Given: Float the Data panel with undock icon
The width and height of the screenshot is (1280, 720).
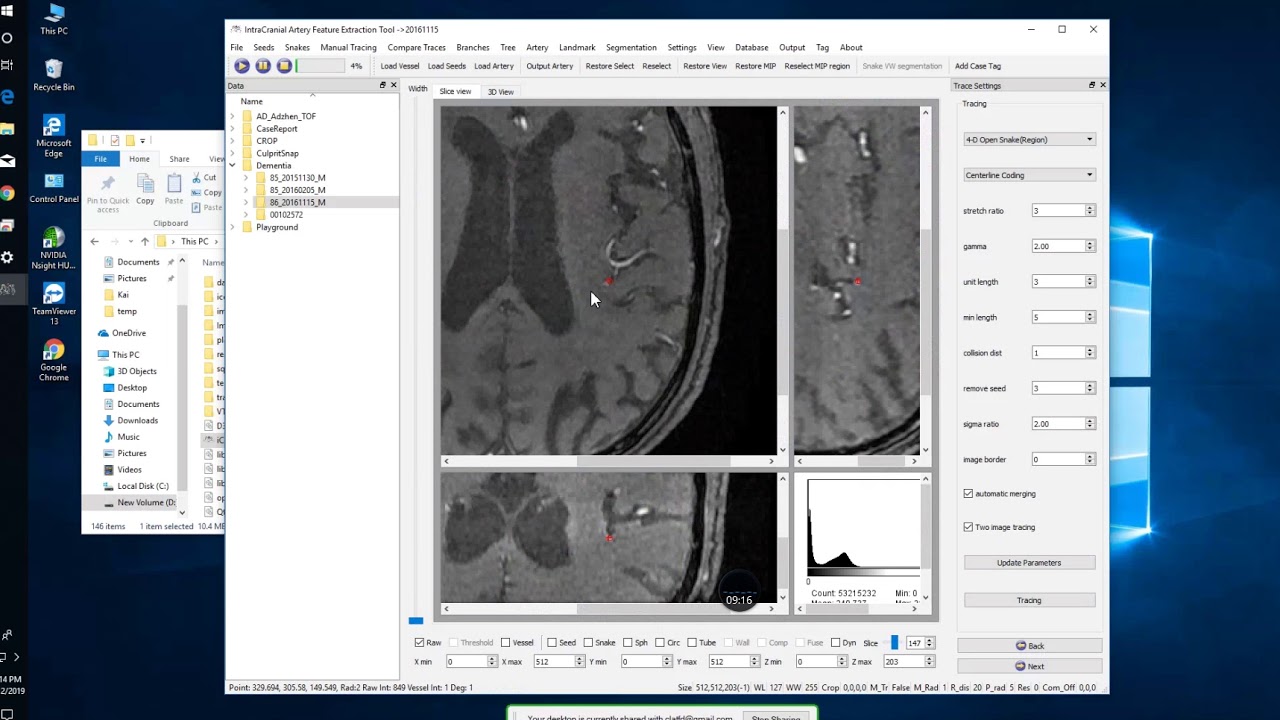Looking at the screenshot, I should (x=382, y=85).
